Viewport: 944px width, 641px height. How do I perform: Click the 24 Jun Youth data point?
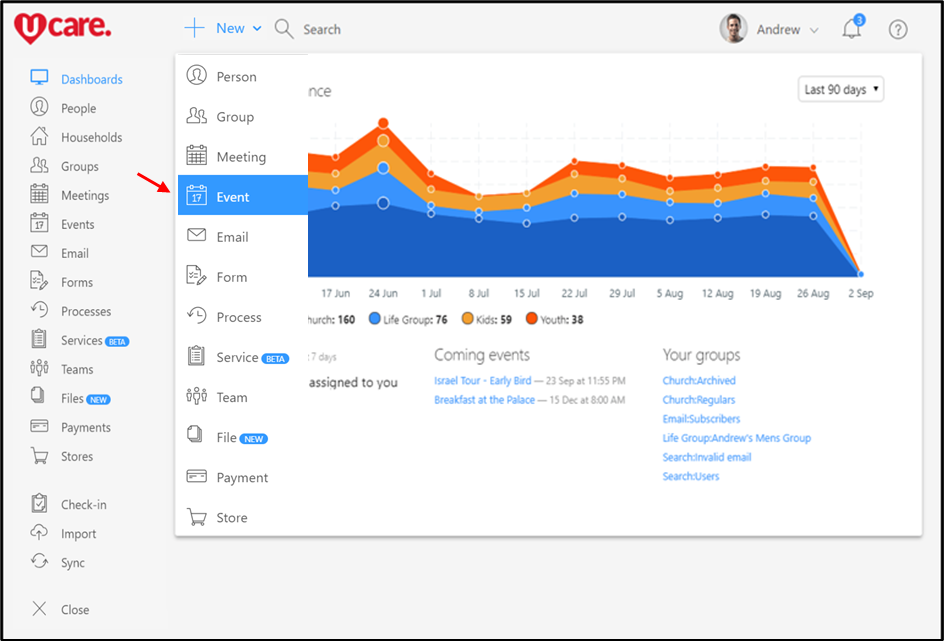[383, 124]
